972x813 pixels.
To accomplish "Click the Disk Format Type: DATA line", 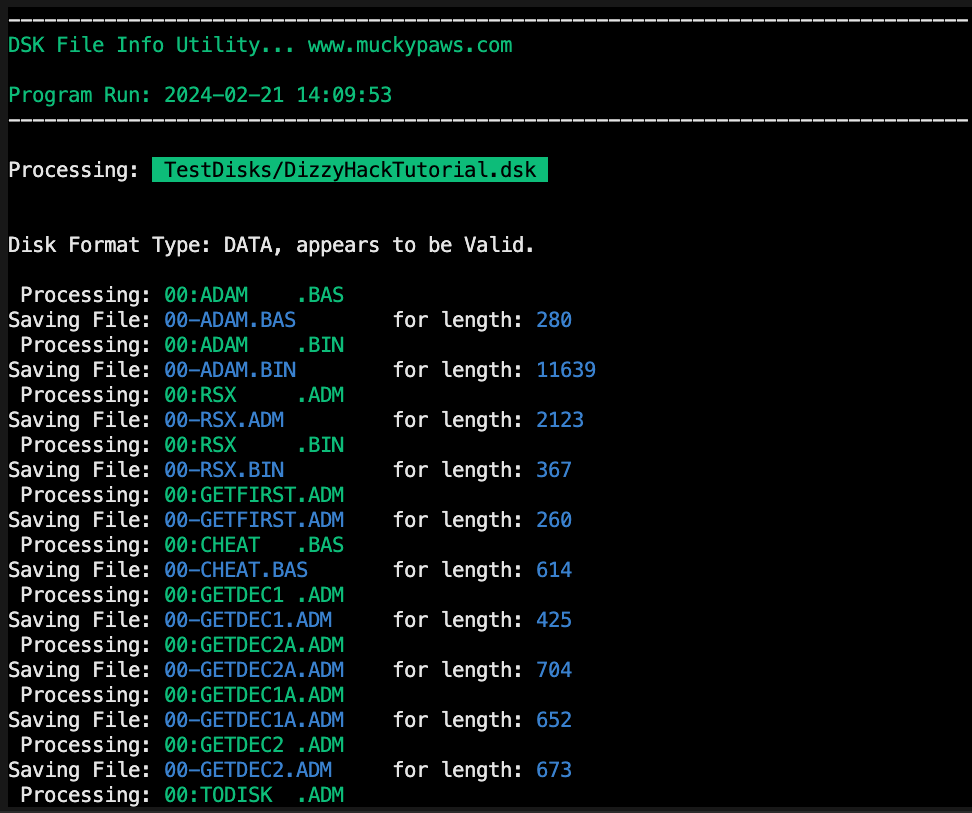I will [271, 245].
